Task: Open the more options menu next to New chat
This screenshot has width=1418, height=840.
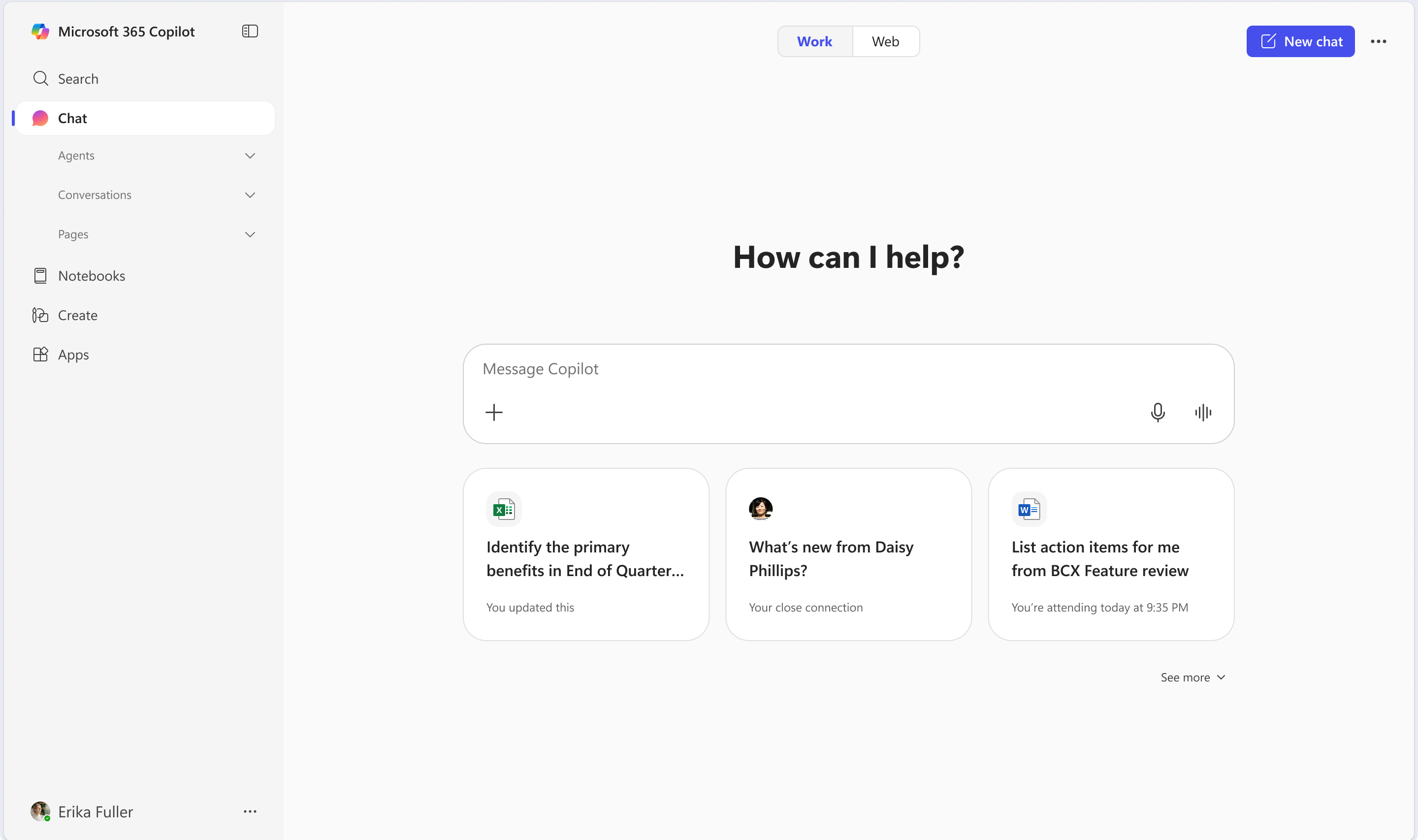Action: pos(1378,41)
